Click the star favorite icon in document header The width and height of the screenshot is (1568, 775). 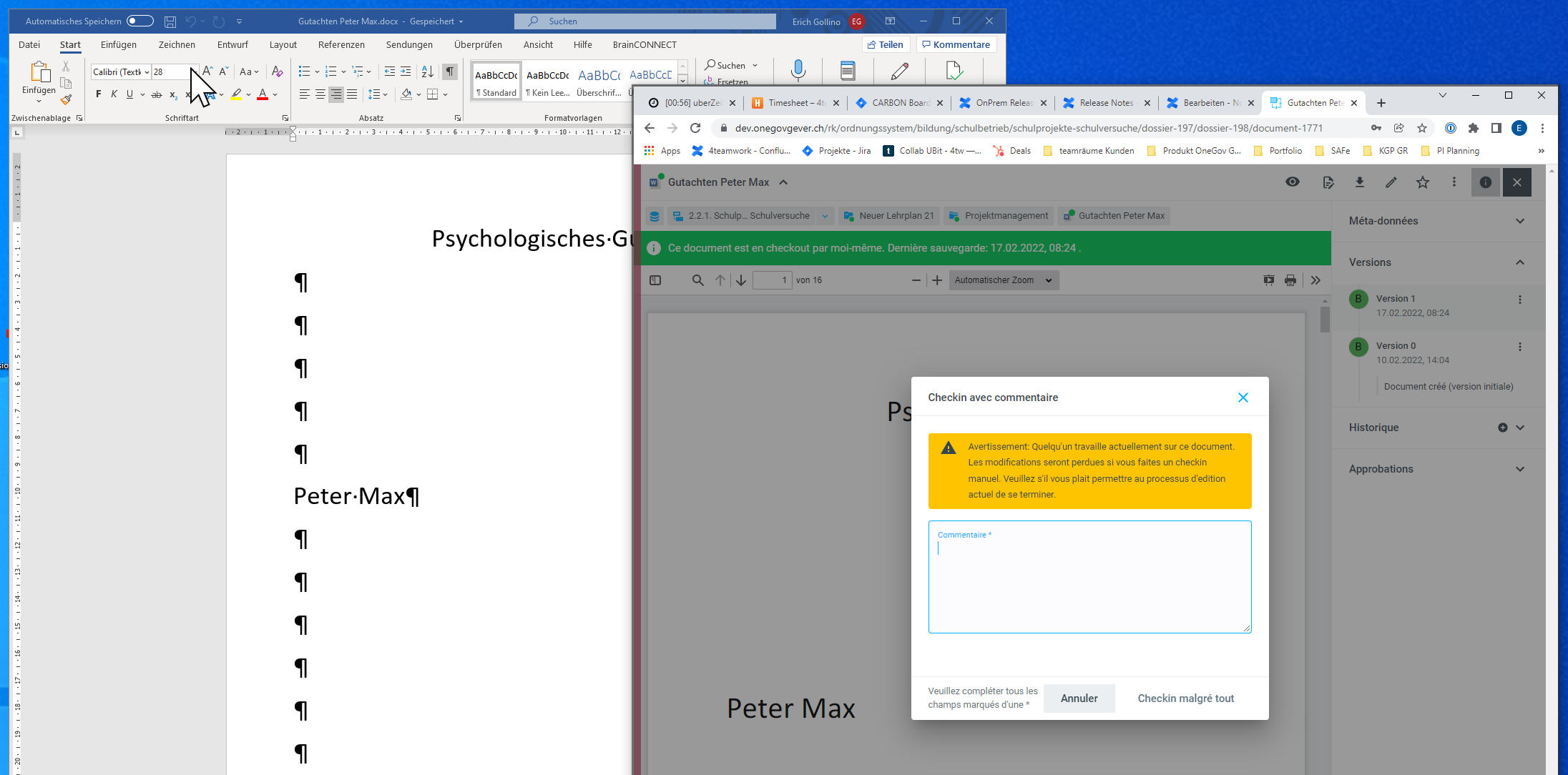pyautogui.click(x=1422, y=182)
